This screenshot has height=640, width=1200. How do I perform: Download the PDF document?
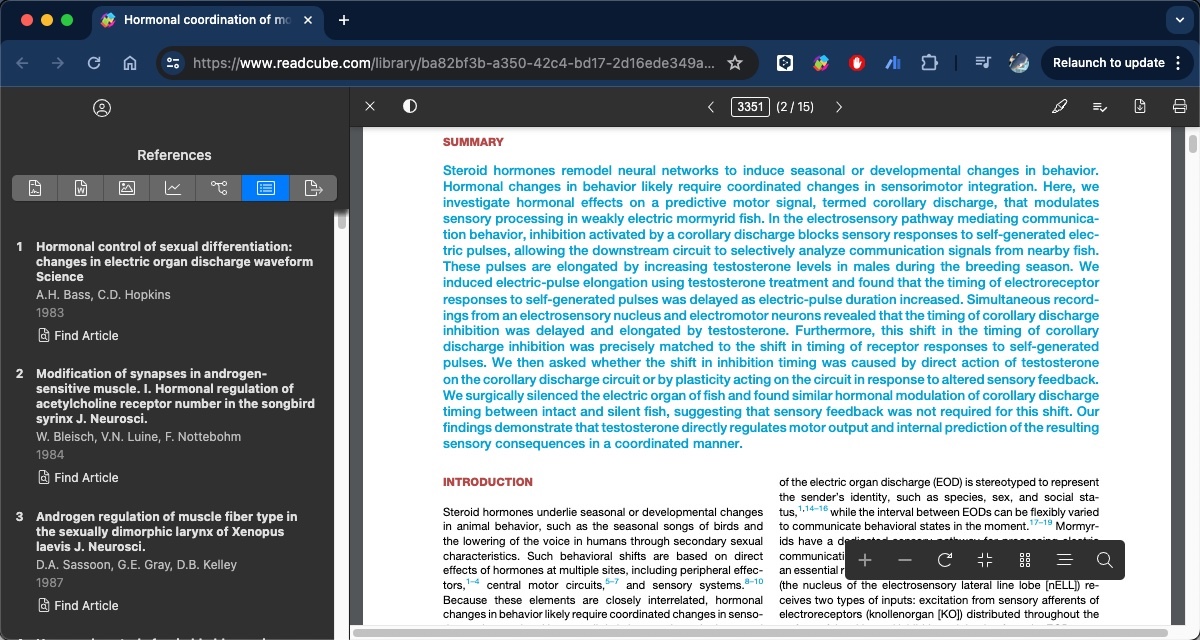tap(1140, 106)
